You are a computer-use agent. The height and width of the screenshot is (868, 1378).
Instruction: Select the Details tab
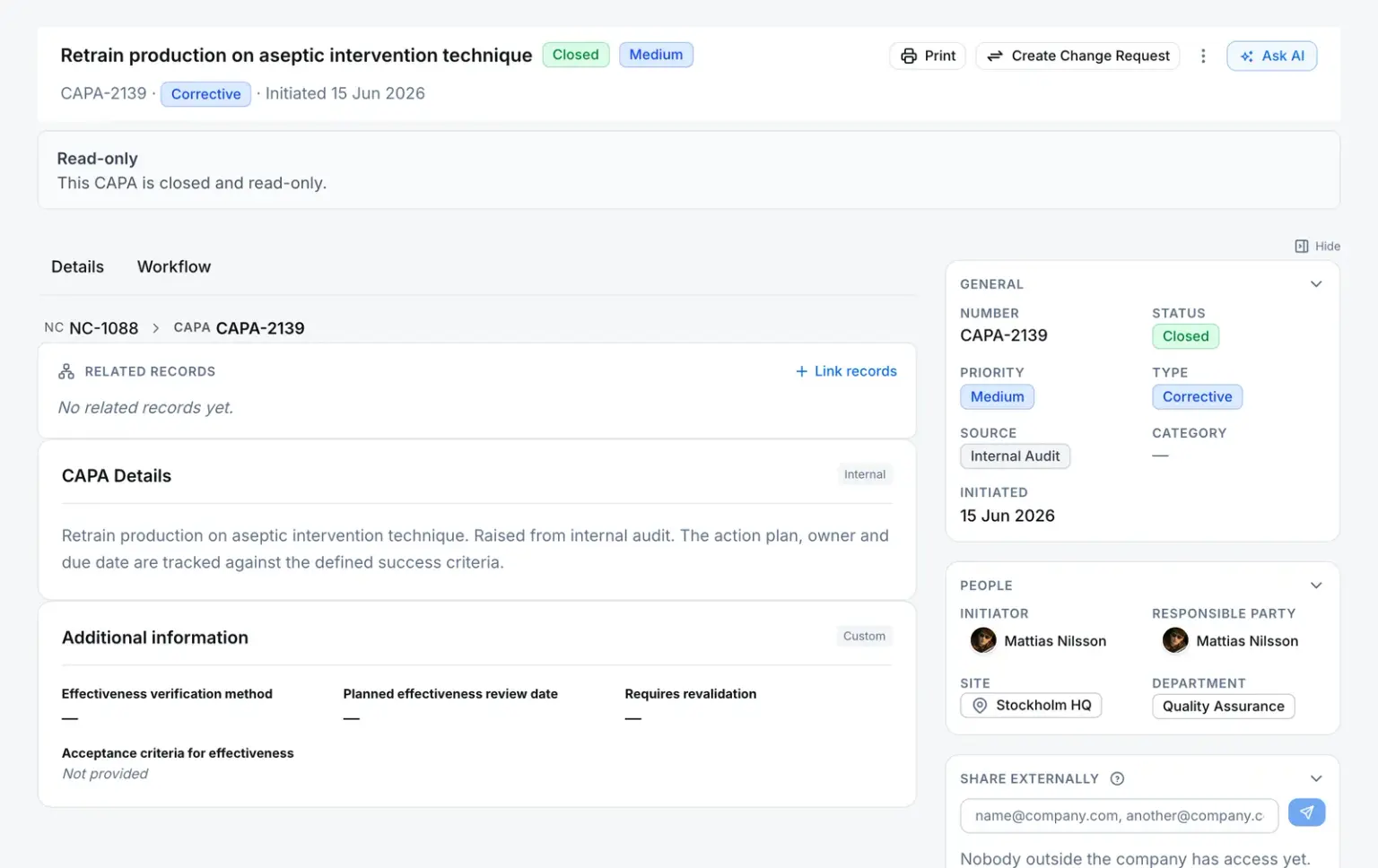tap(77, 266)
